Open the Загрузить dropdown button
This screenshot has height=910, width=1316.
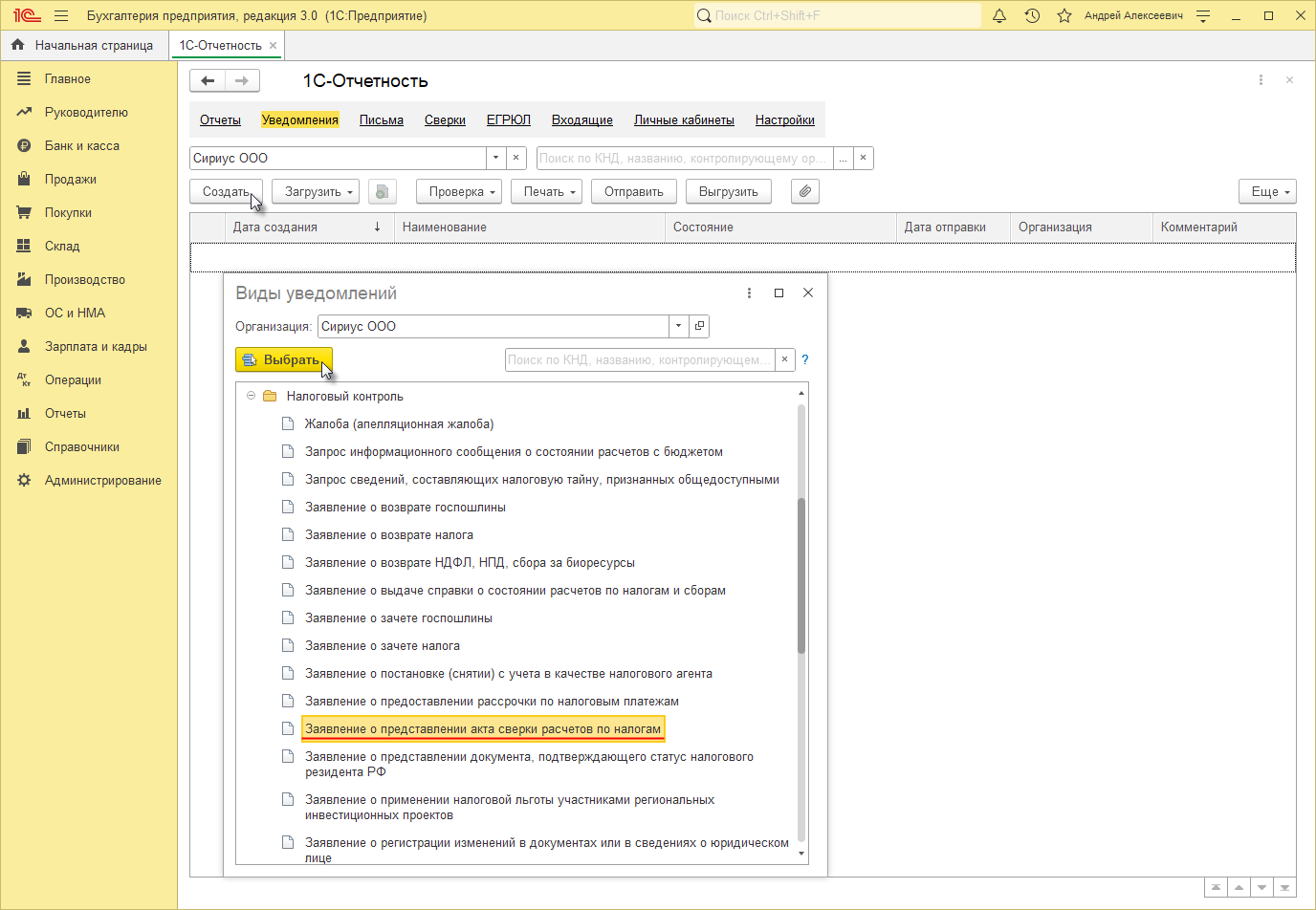(315, 192)
